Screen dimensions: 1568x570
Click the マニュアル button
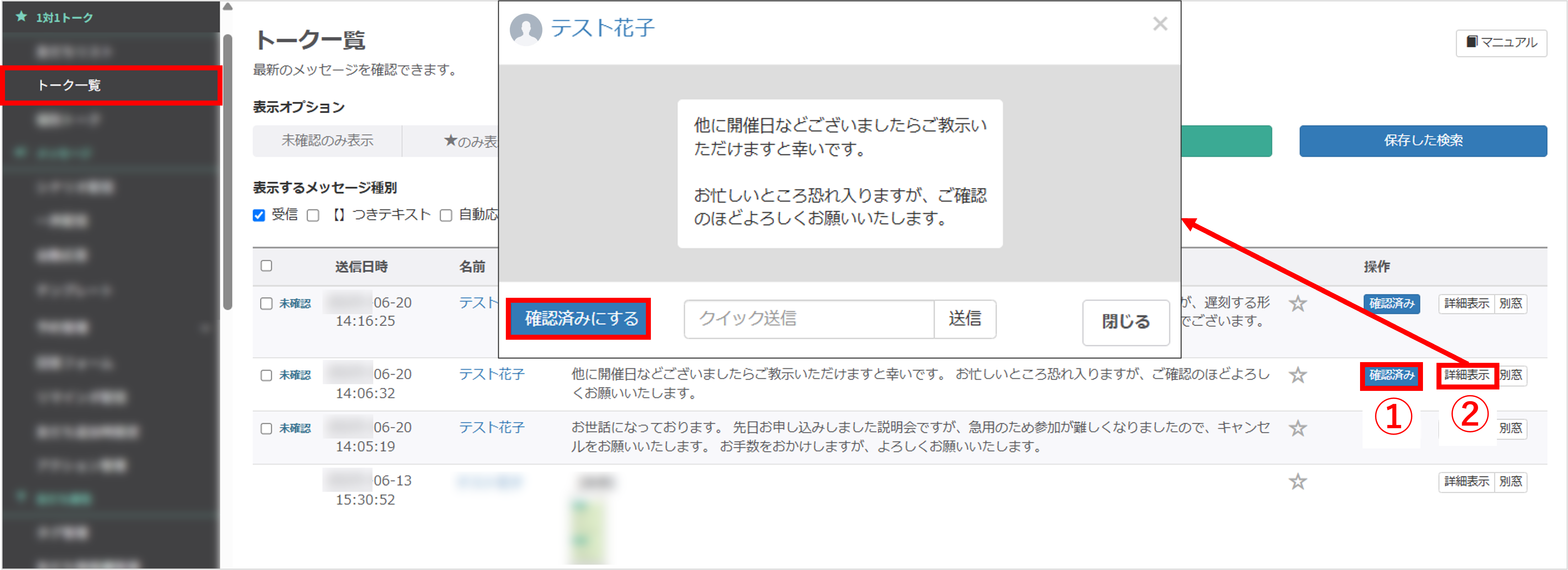pyautogui.click(x=1501, y=43)
